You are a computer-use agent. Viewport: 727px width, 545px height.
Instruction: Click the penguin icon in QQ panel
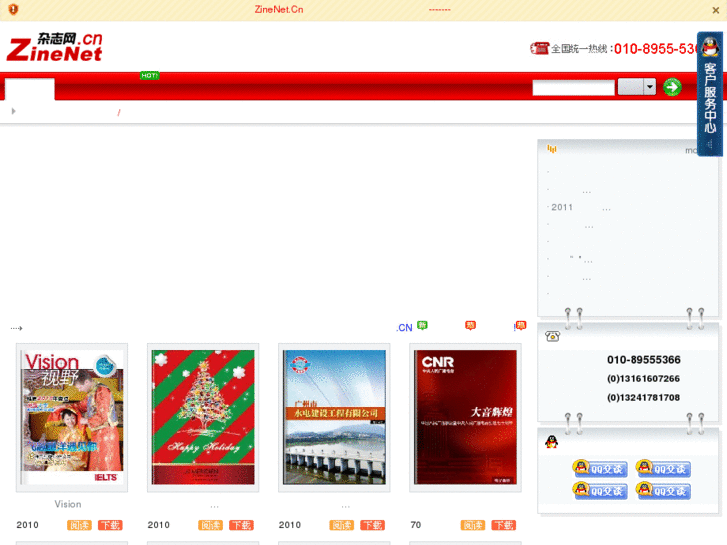point(551,442)
